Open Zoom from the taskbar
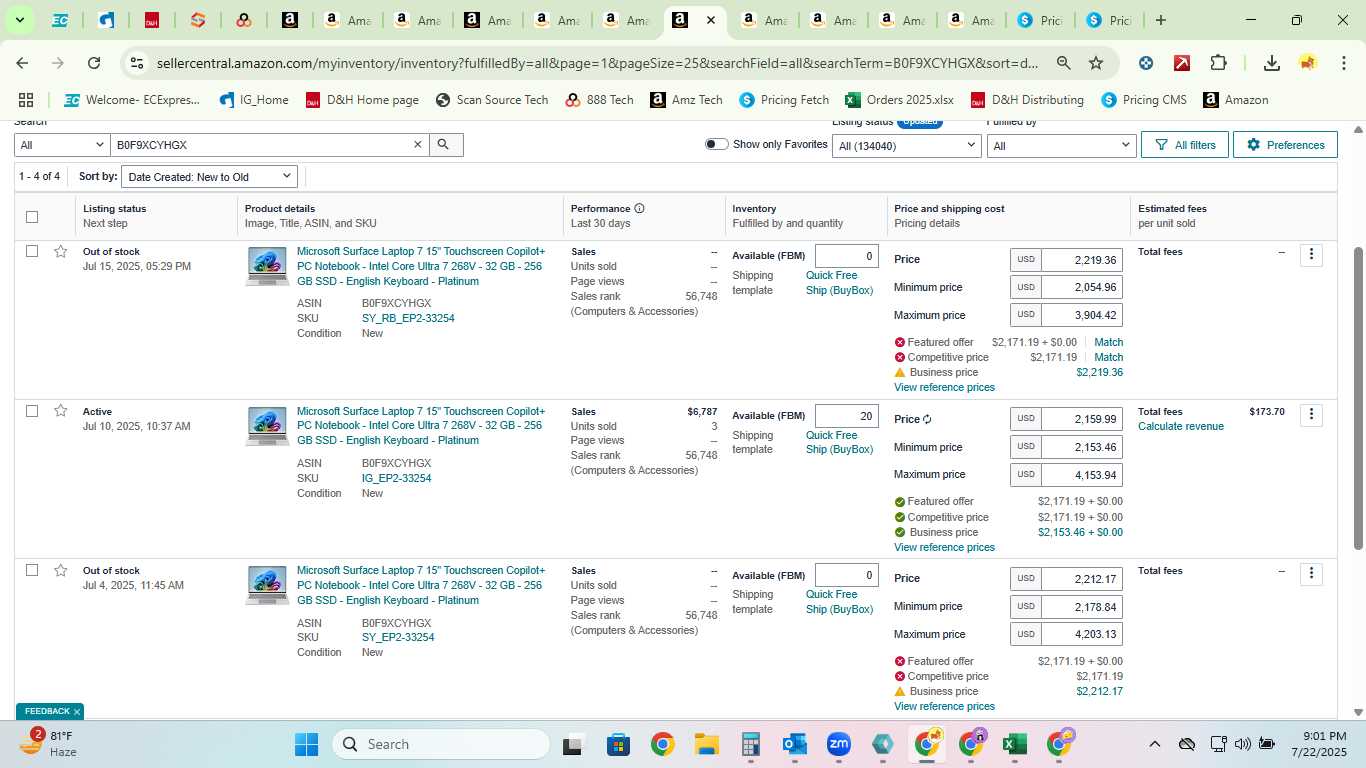This screenshot has width=1366, height=768. pyautogui.click(x=839, y=744)
